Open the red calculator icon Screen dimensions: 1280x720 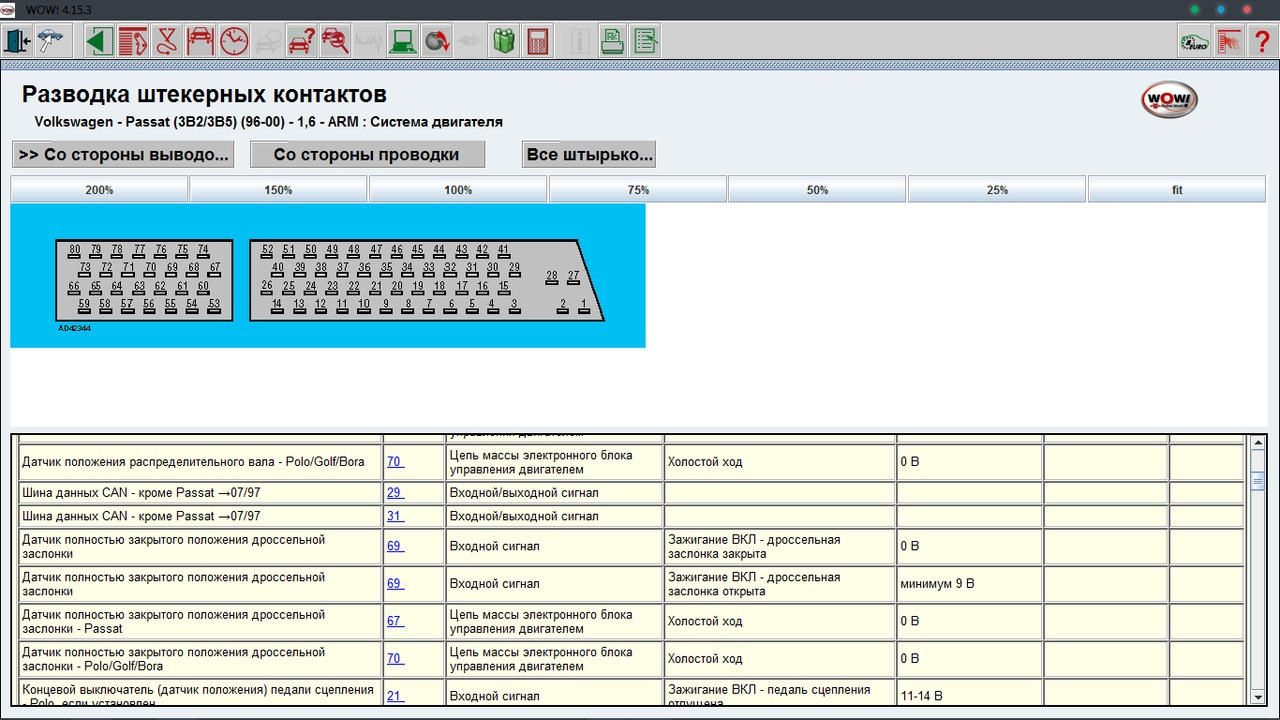click(538, 41)
